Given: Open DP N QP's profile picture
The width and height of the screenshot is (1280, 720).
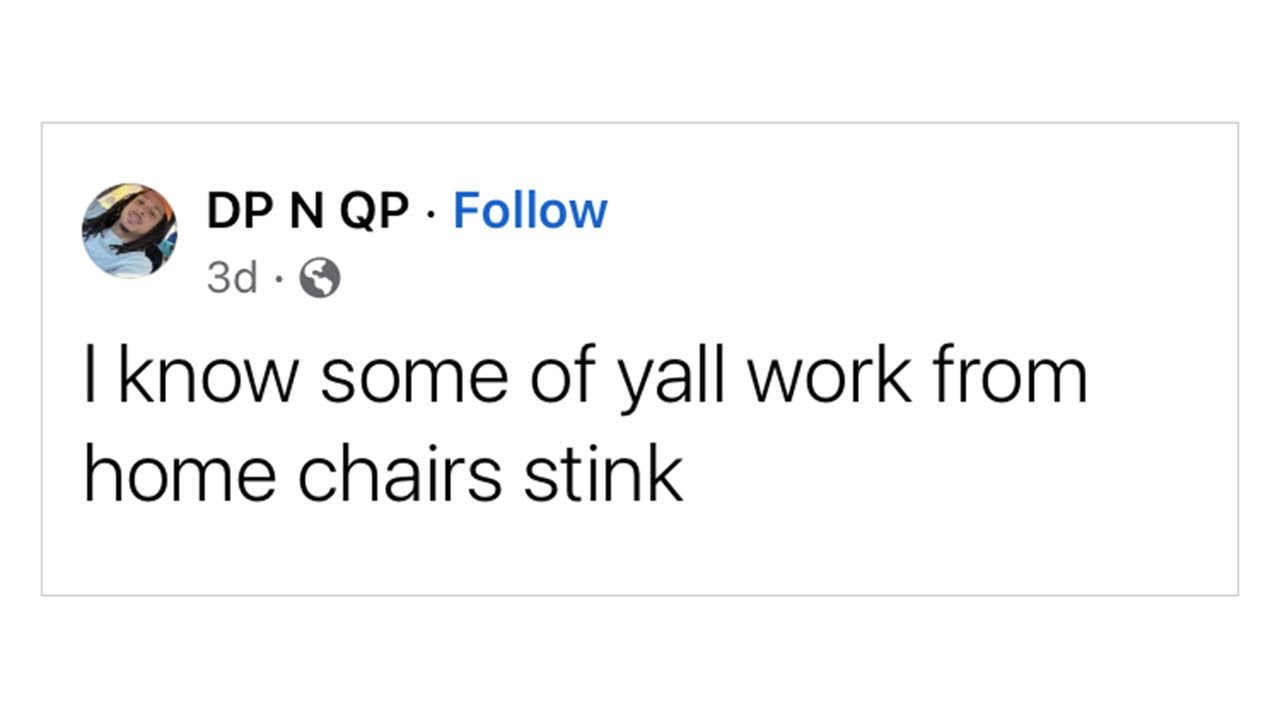Looking at the screenshot, I should tap(129, 231).
